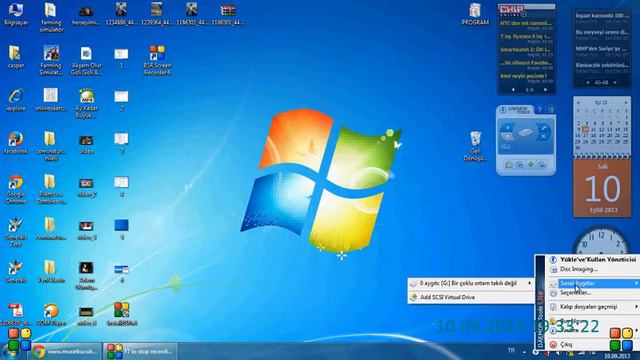The height and width of the screenshot is (360, 640).
Task: Click the wrench icon in DAEMON Tools gadget
Action: pos(544,128)
